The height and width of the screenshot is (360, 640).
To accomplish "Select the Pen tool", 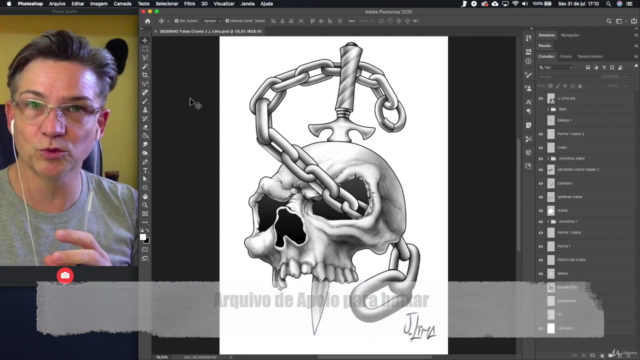I will pos(145,162).
